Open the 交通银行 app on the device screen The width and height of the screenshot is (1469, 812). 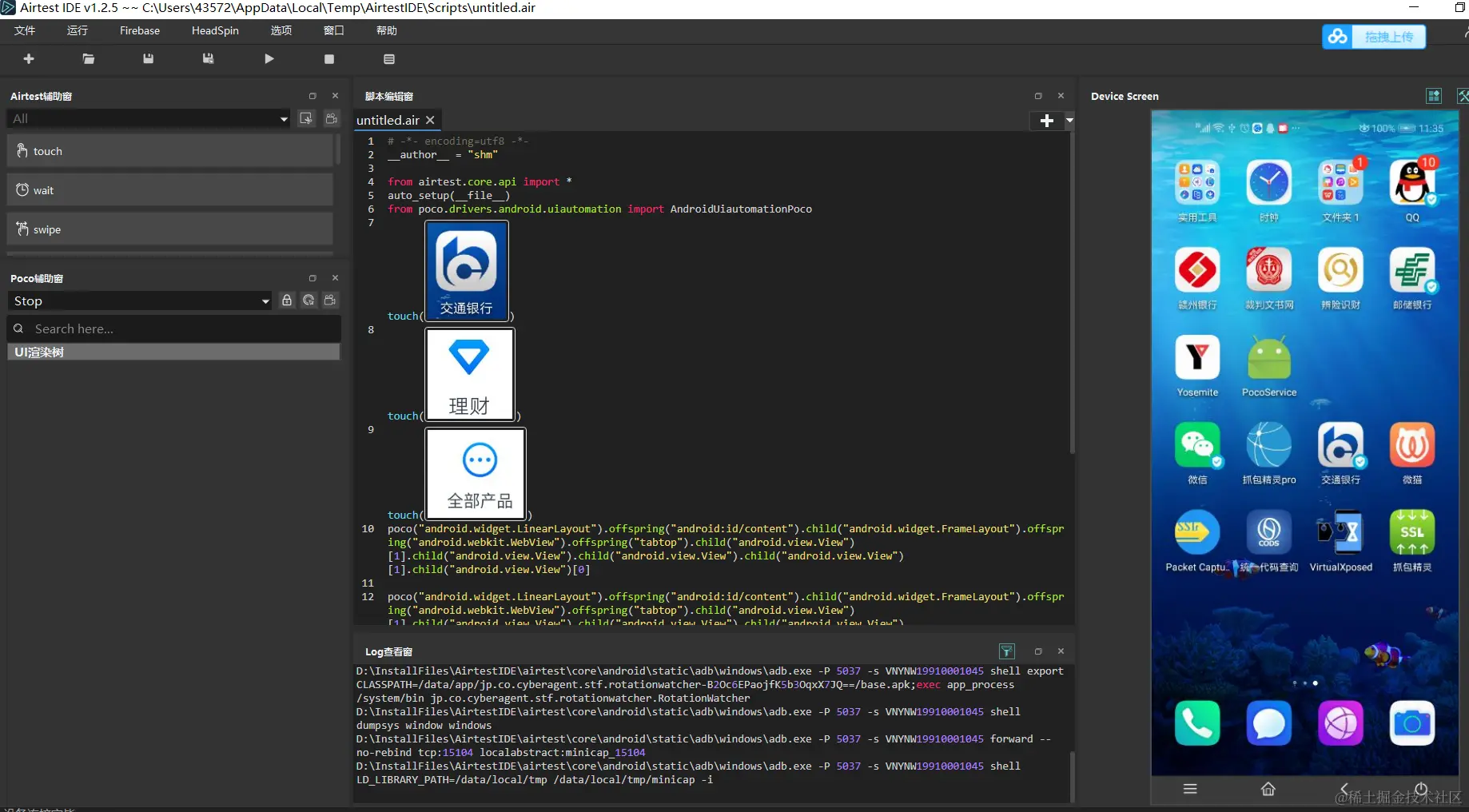pos(1340,454)
